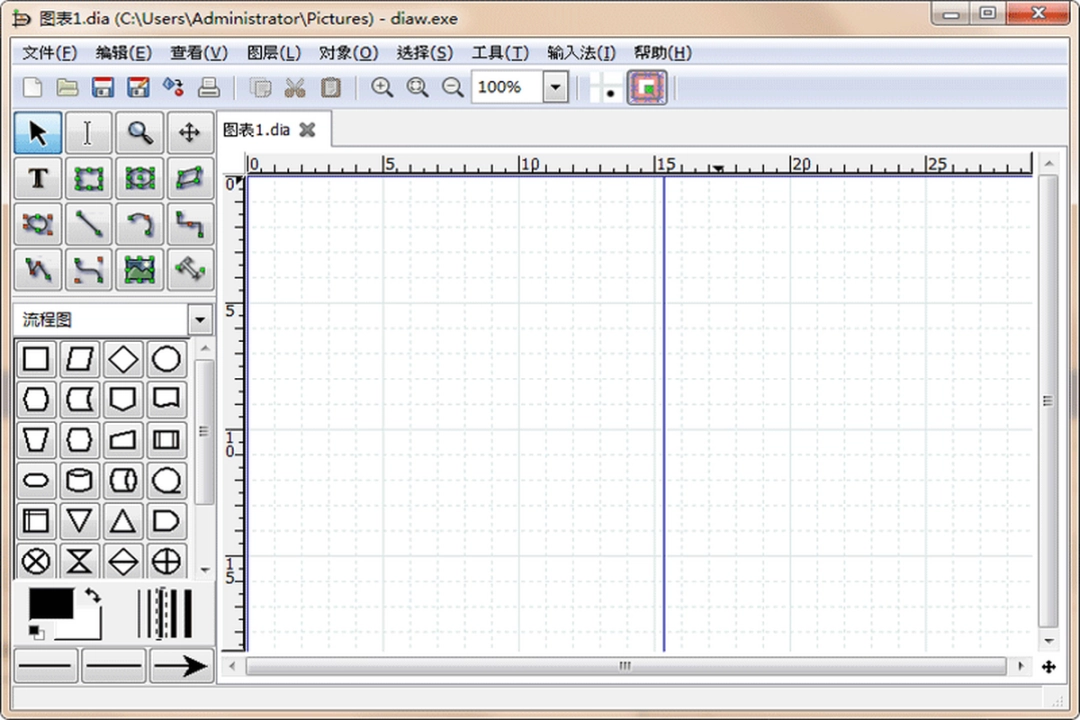Select the diamond decision flowchart shape
Viewport: 1080px width, 720px height.
point(123,358)
